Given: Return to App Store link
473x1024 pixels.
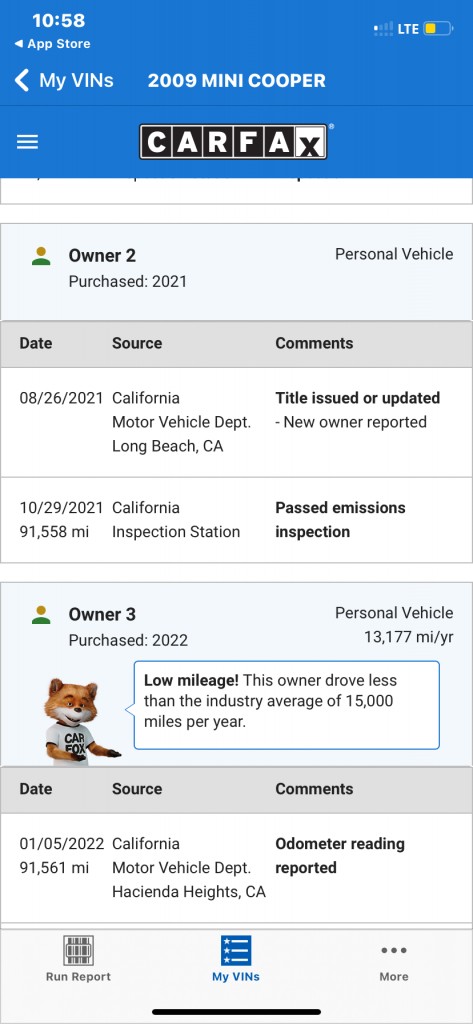Looking at the screenshot, I should (x=52, y=44).
